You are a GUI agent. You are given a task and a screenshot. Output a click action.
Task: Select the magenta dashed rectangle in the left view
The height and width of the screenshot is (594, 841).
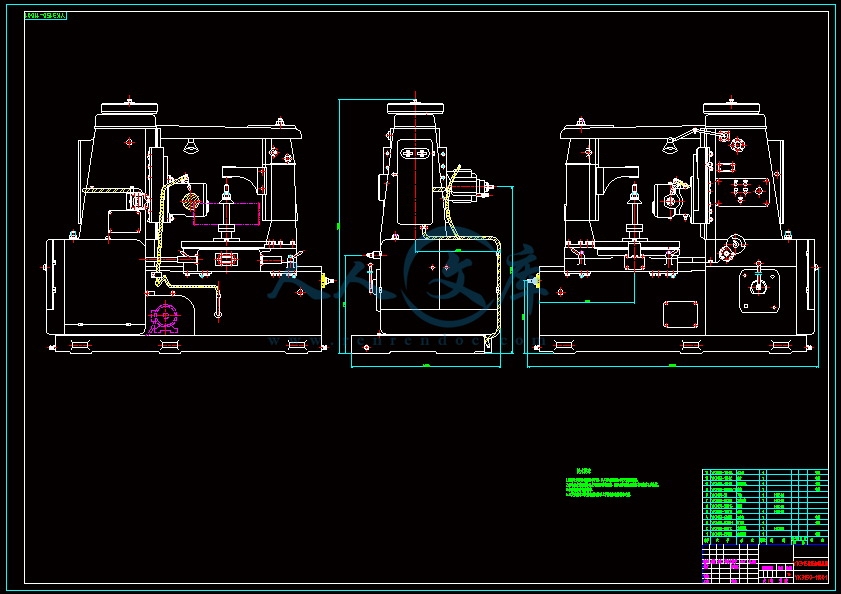(226, 214)
